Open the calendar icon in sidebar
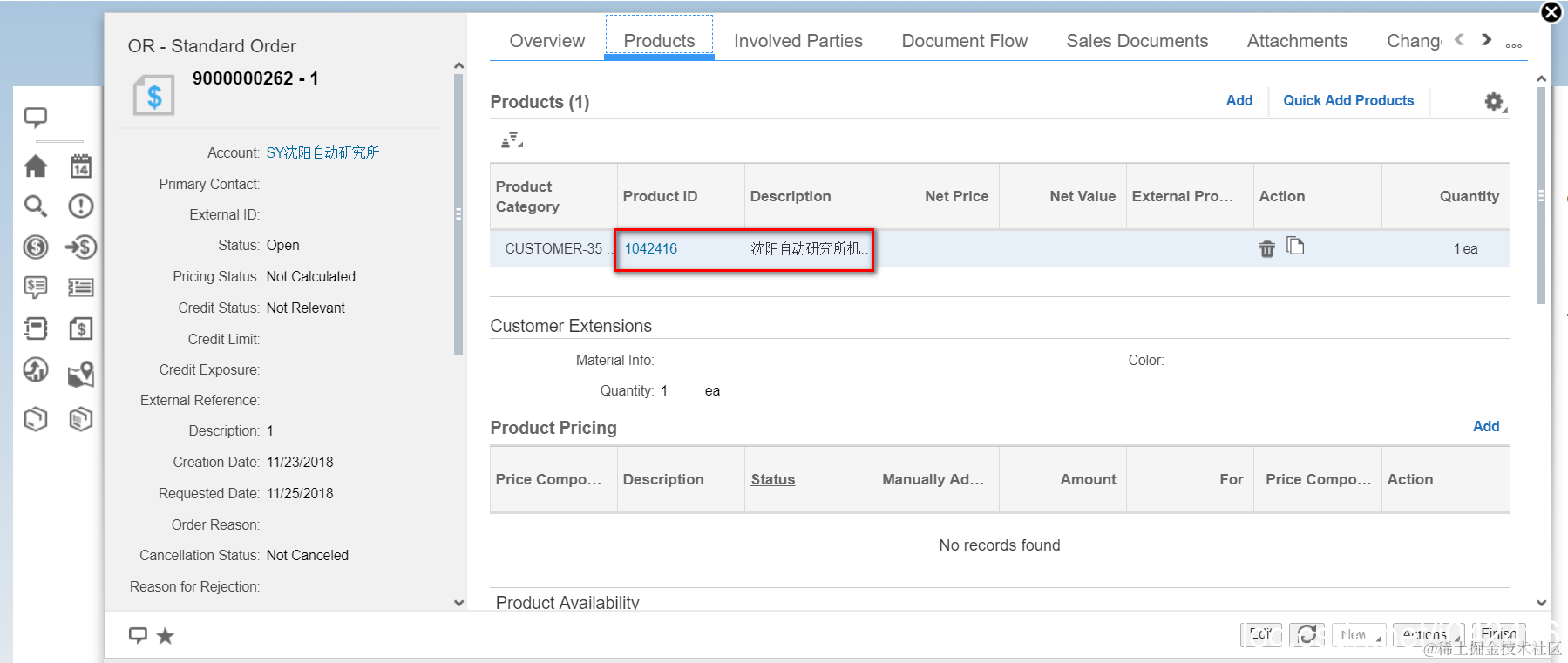This screenshot has width=1568, height=663. pyautogui.click(x=81, y=166)
